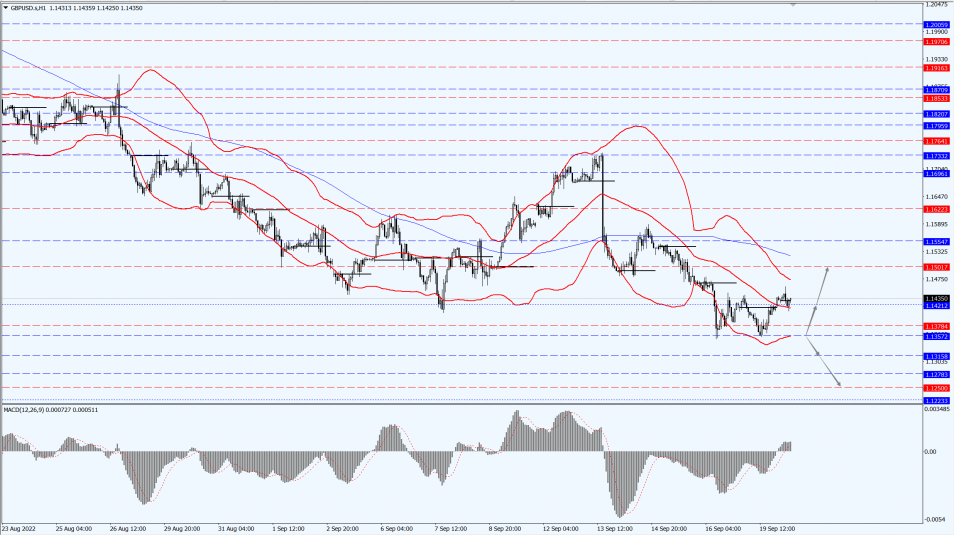Click the triangle icon beside GBPUSD.s,H1
The image size is (954, 535).
click(x=5, y=7)
